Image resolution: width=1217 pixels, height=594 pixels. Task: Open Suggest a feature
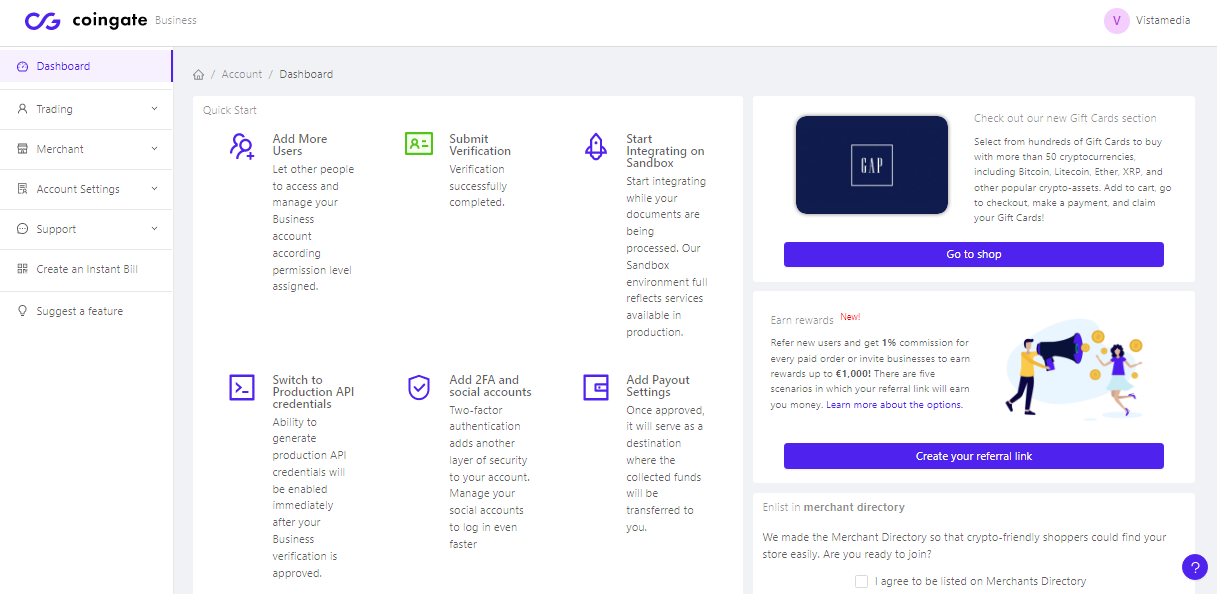pyautogui.click(x=86, y=311)
